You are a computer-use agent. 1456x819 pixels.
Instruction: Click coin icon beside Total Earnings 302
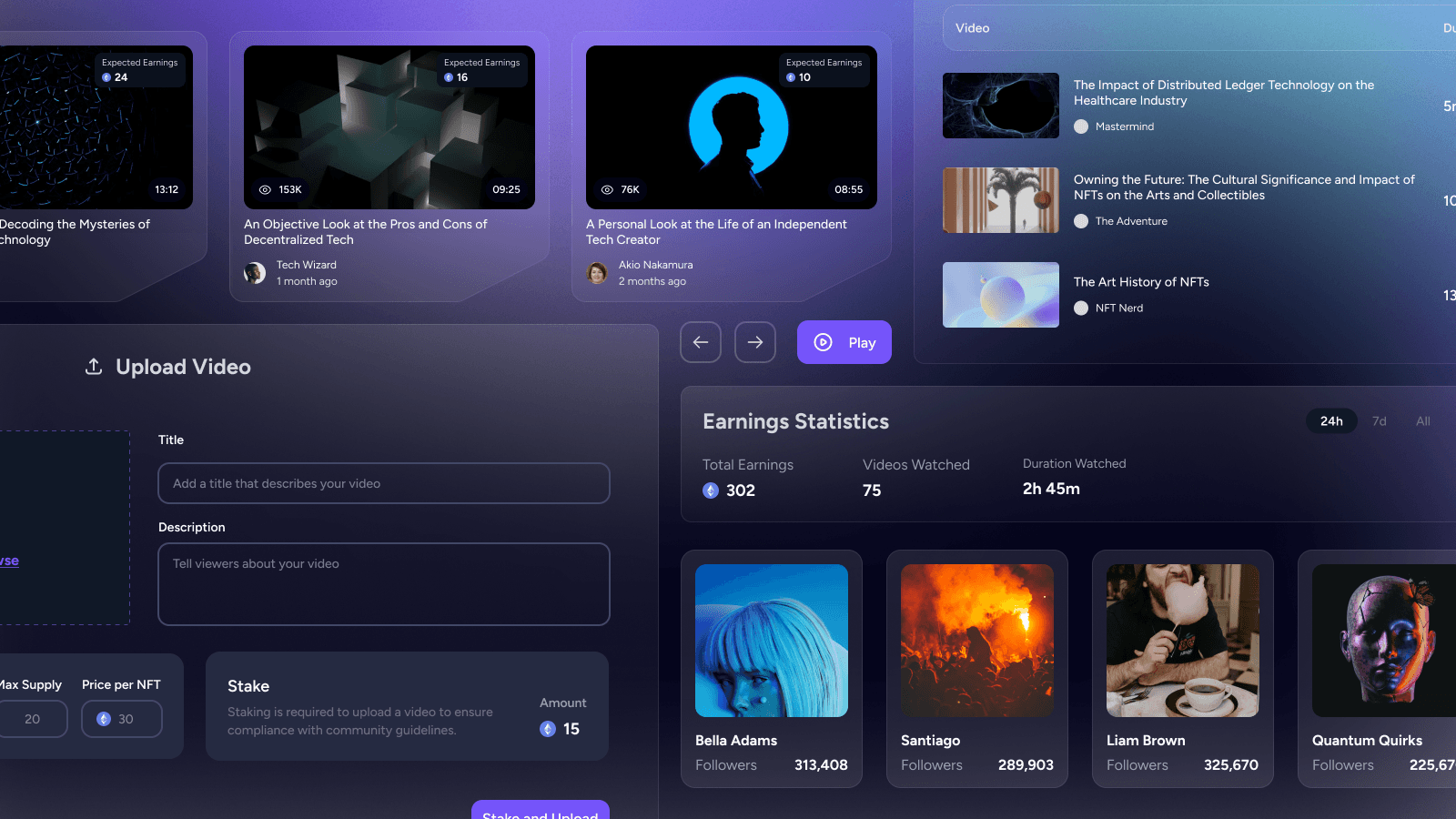click(711, 490)
